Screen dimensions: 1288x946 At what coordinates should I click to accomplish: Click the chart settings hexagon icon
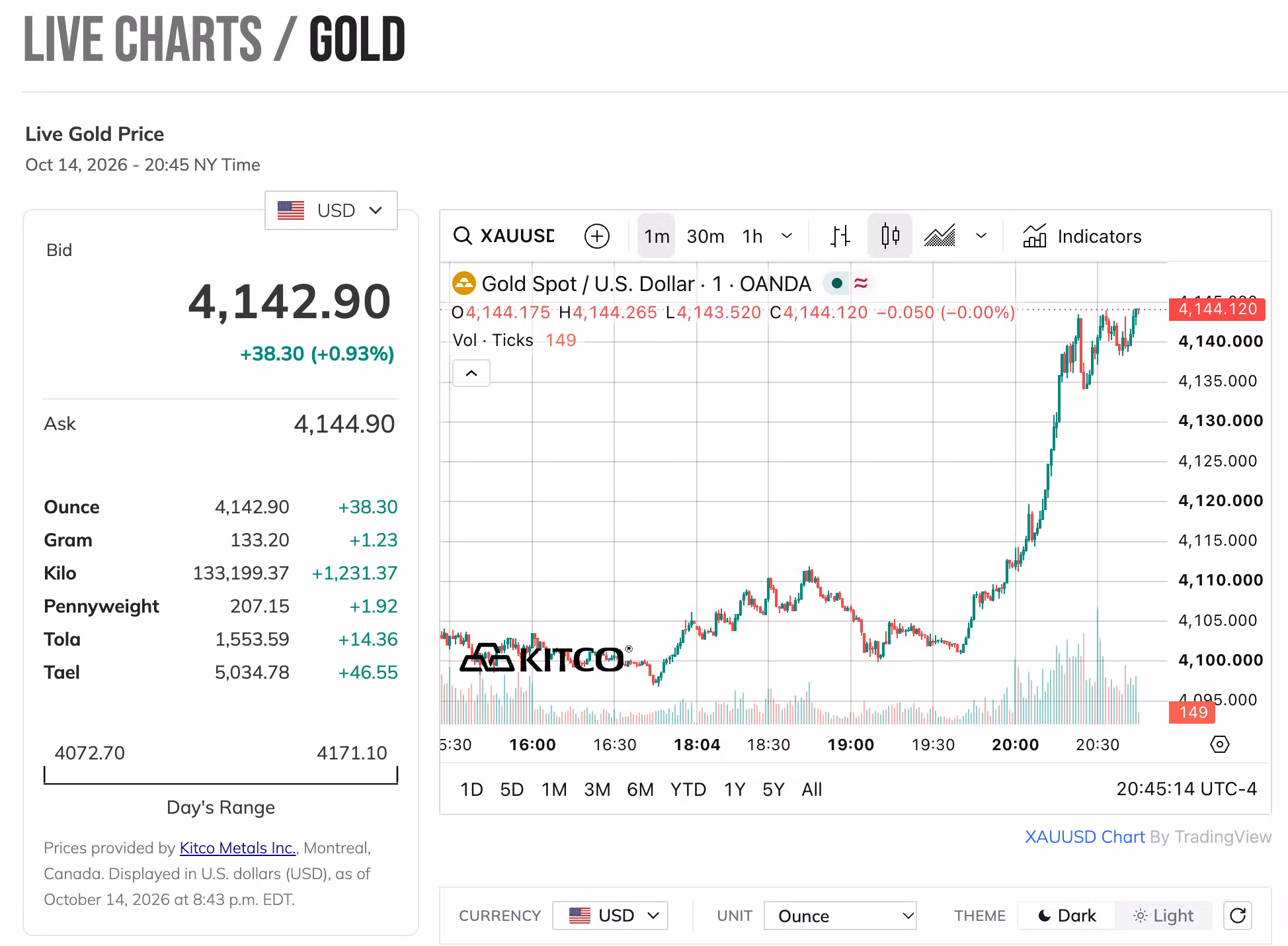pyautogui.click(x=1219, y=744)
